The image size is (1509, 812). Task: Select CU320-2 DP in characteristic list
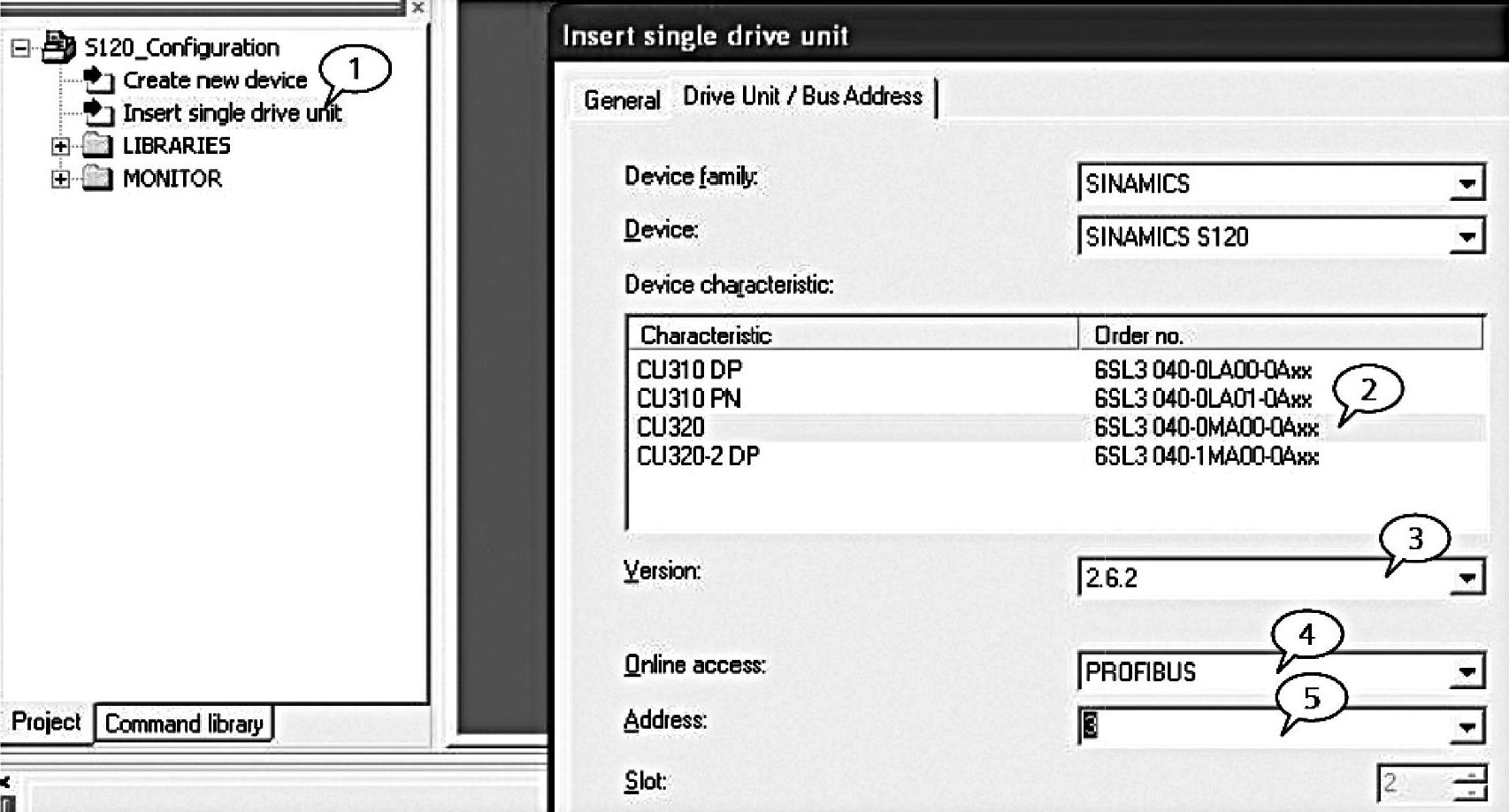pyautogui.click(x=698, y=456)
